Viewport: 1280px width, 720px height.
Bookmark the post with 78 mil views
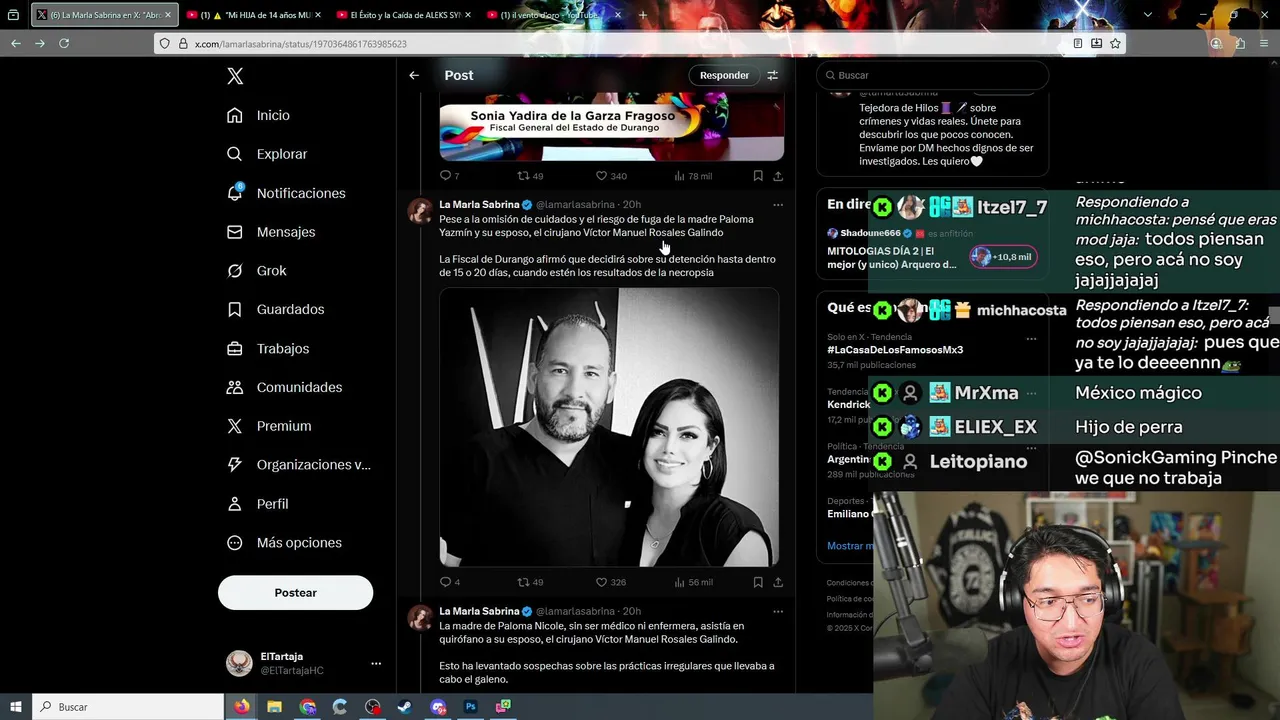[x=758, y=176]
